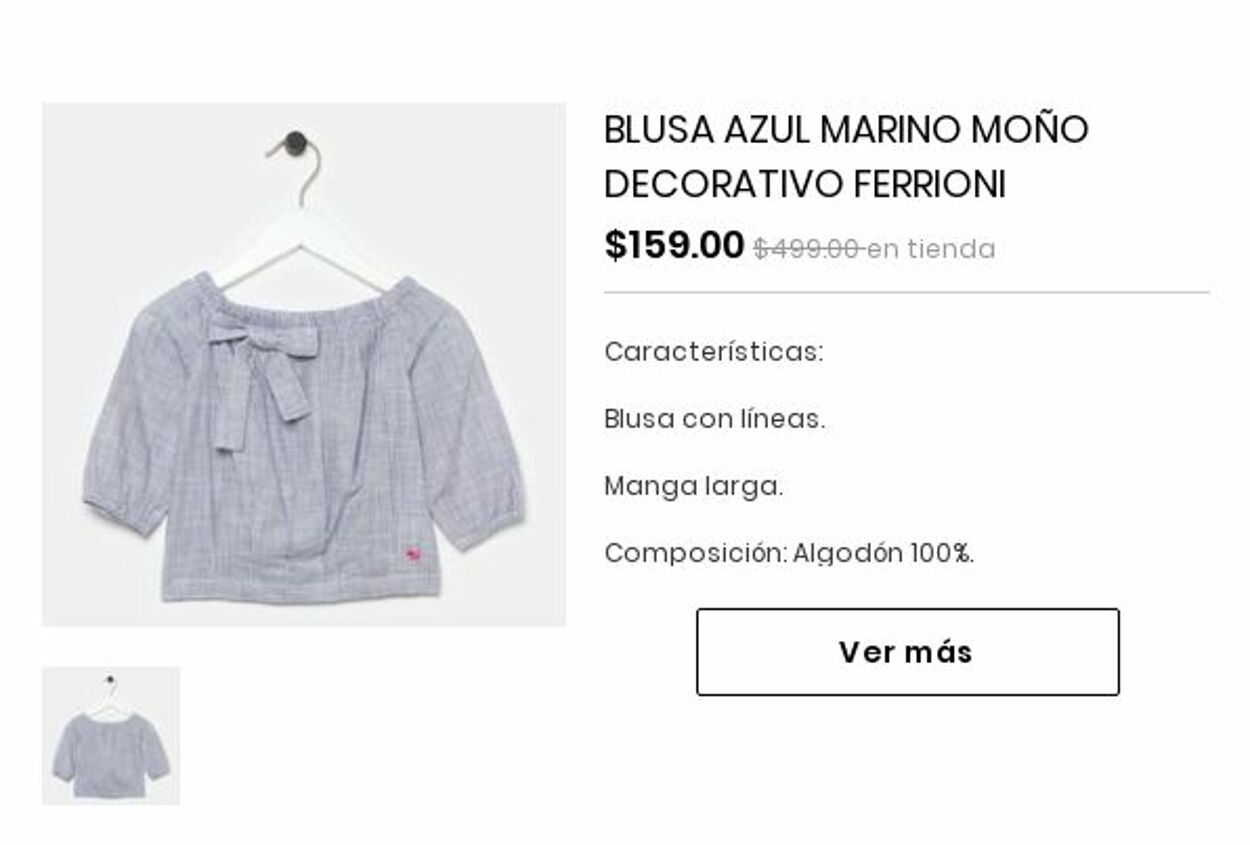Click the divider line below the price
This screenshot has height=845, width=1250.
tap(907, 293)
